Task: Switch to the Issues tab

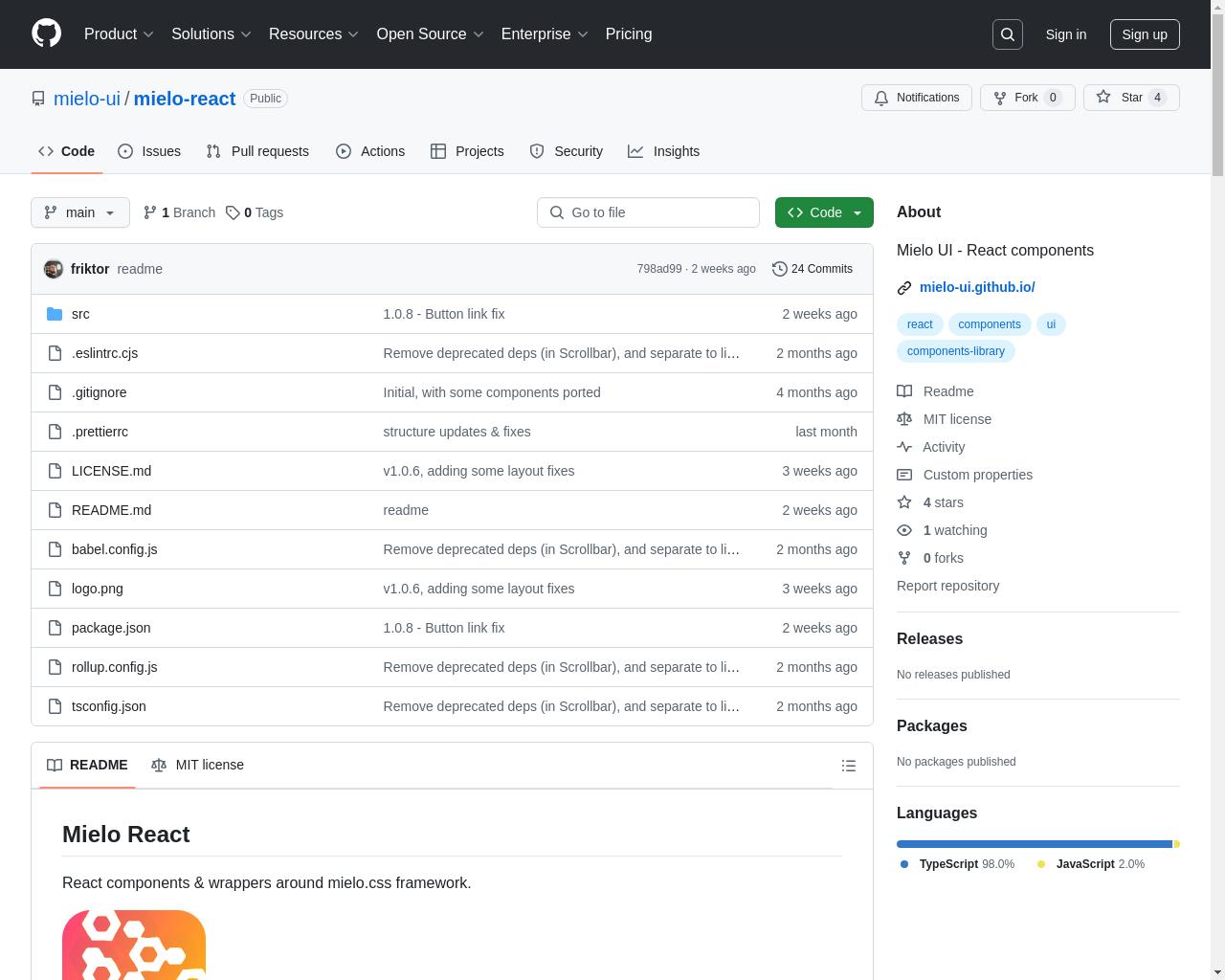Action: tap(149, 151)
